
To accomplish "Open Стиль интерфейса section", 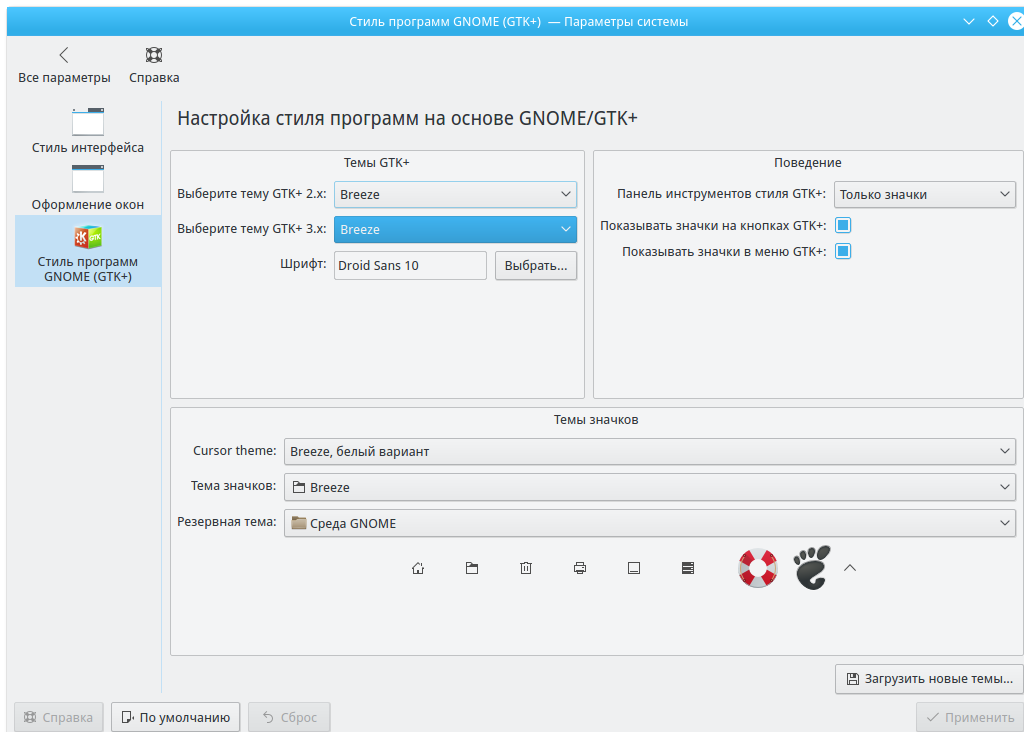I will coord(88,131).
